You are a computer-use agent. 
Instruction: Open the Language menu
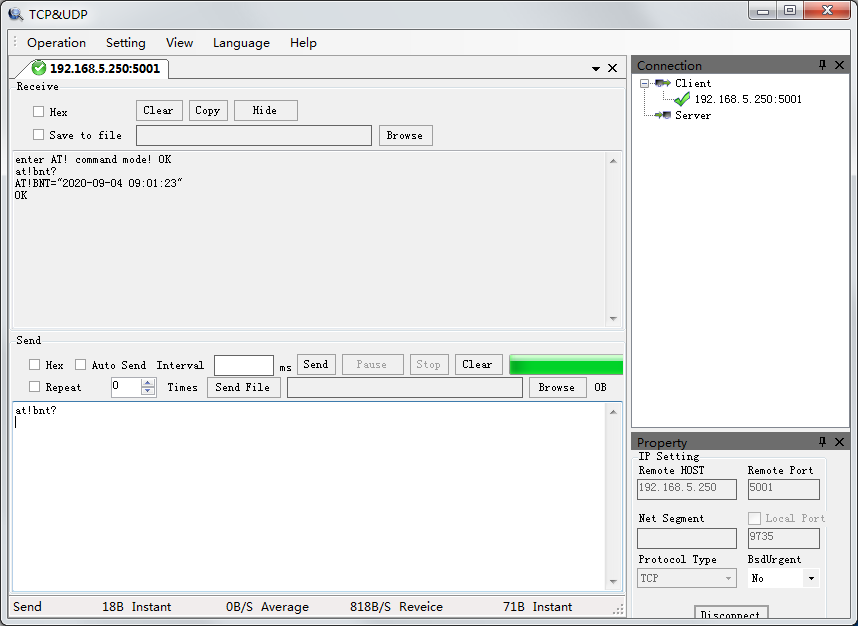(241, 43)
